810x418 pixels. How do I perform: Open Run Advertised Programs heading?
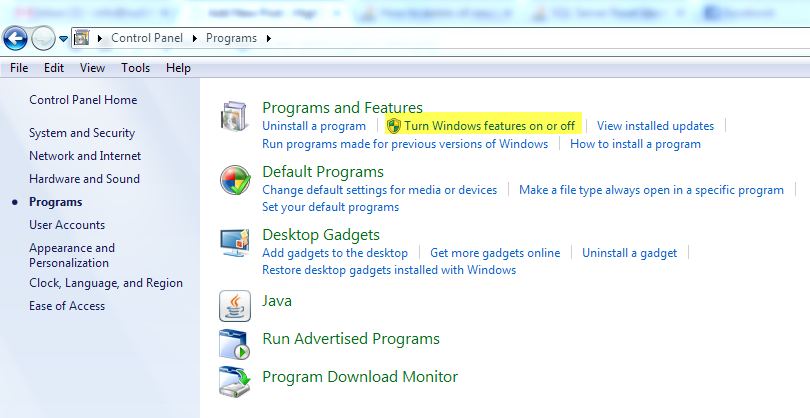(x=351, y=339)
